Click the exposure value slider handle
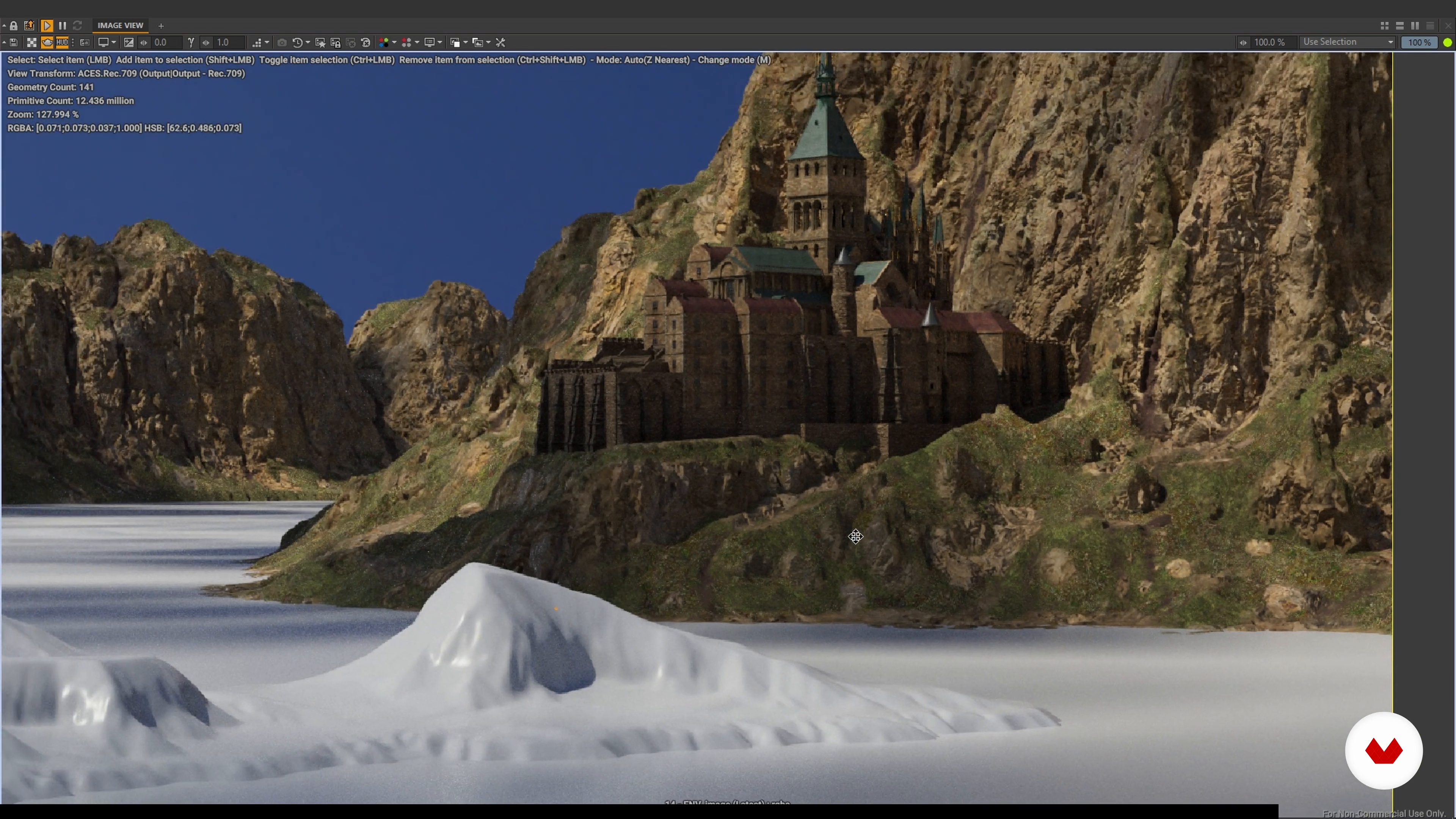This screenshot has width=1456, height=819. click(x=144, y=42)
